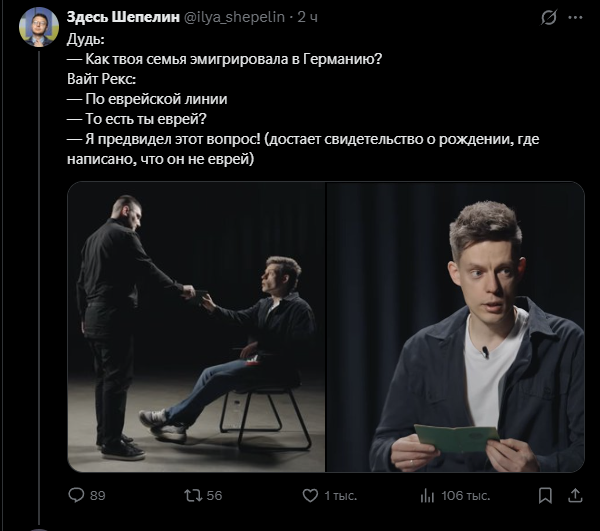The image size is (600, 531).
Task: Click the 89 replies count
Action: (x=98, y=496)
